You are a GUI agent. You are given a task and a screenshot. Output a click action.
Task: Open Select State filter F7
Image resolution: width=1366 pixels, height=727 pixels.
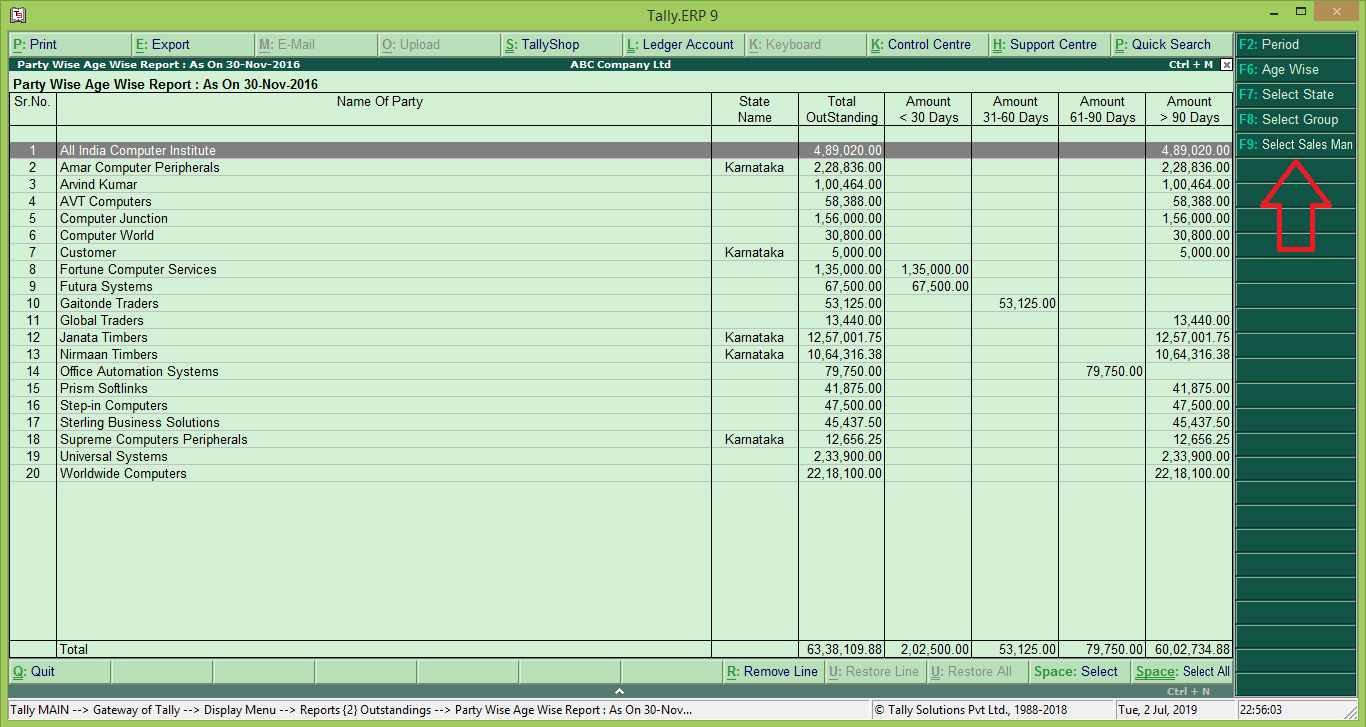click(1294, 94)
